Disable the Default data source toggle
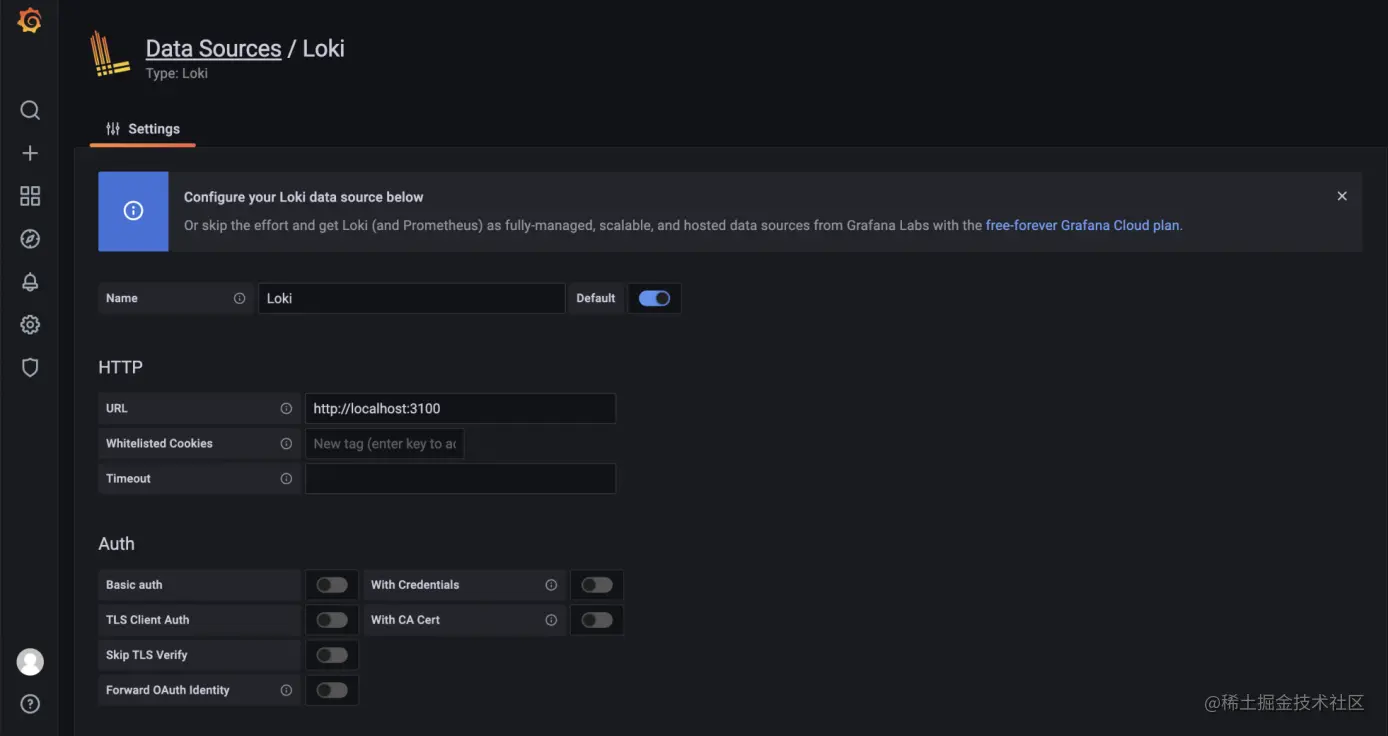 (654, 298)
